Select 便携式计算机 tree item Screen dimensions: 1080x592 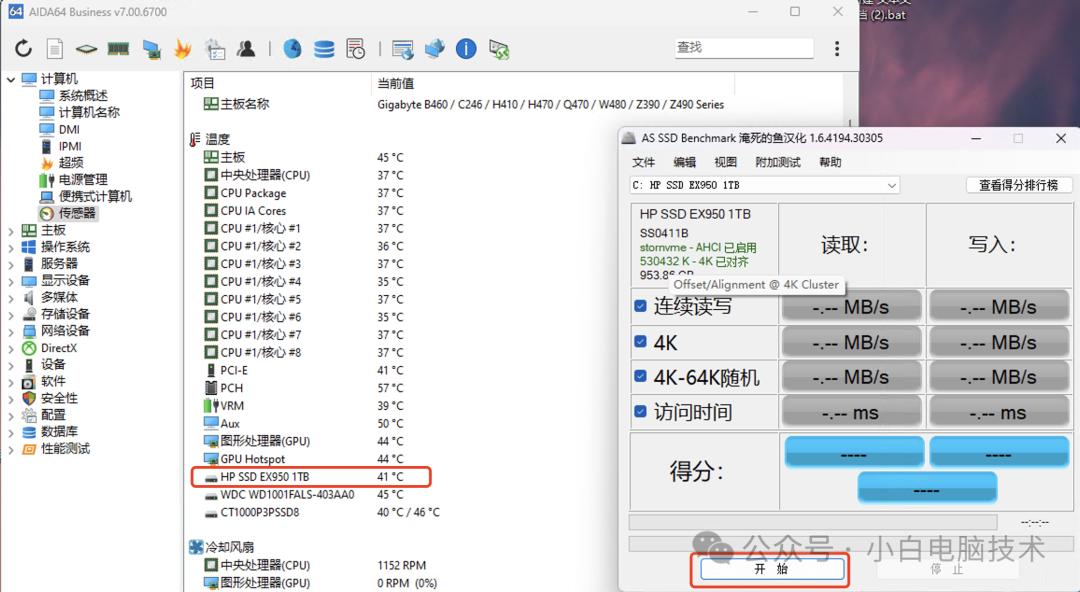tap(95, 196)
